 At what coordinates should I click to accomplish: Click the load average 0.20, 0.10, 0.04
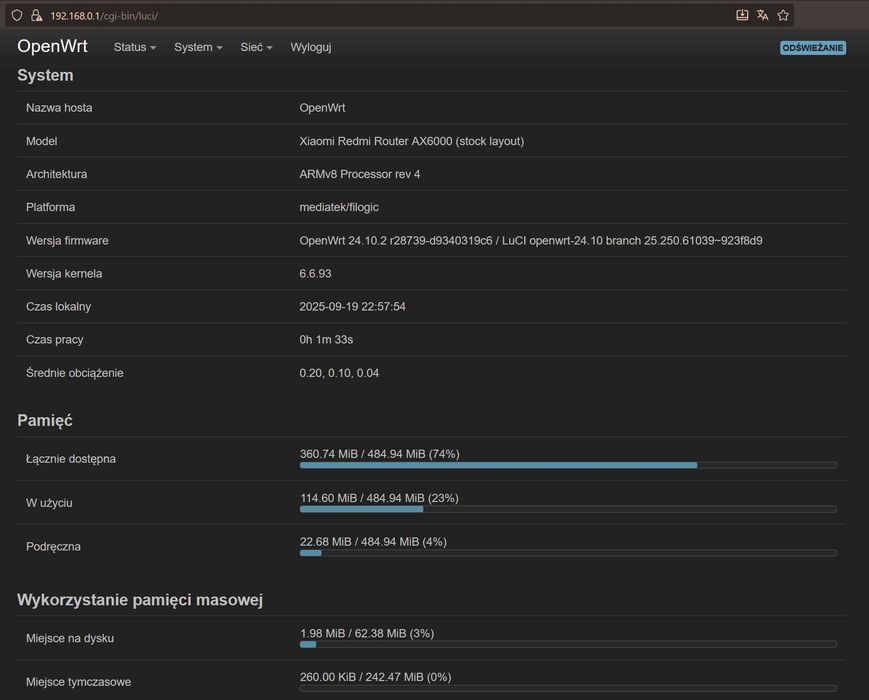(339, 373)
